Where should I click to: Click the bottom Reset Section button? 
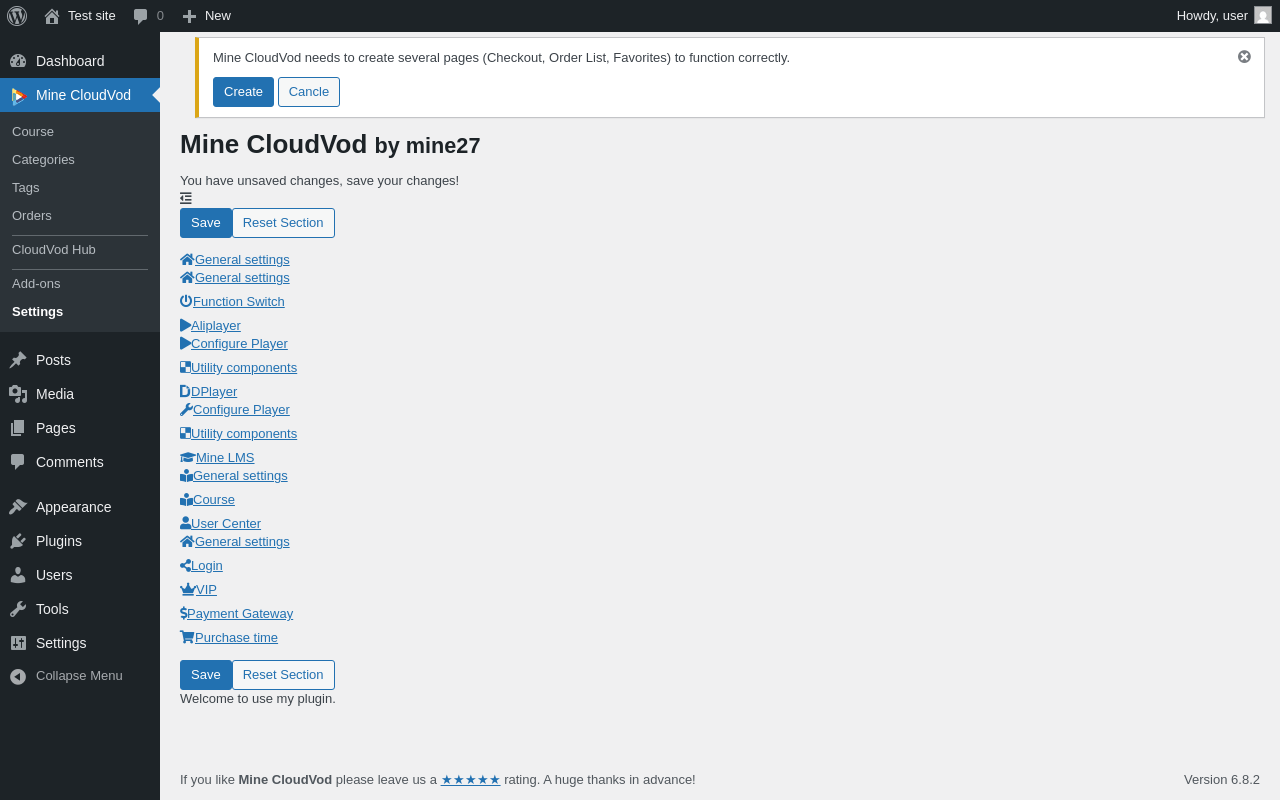click(x=283, y=675)
